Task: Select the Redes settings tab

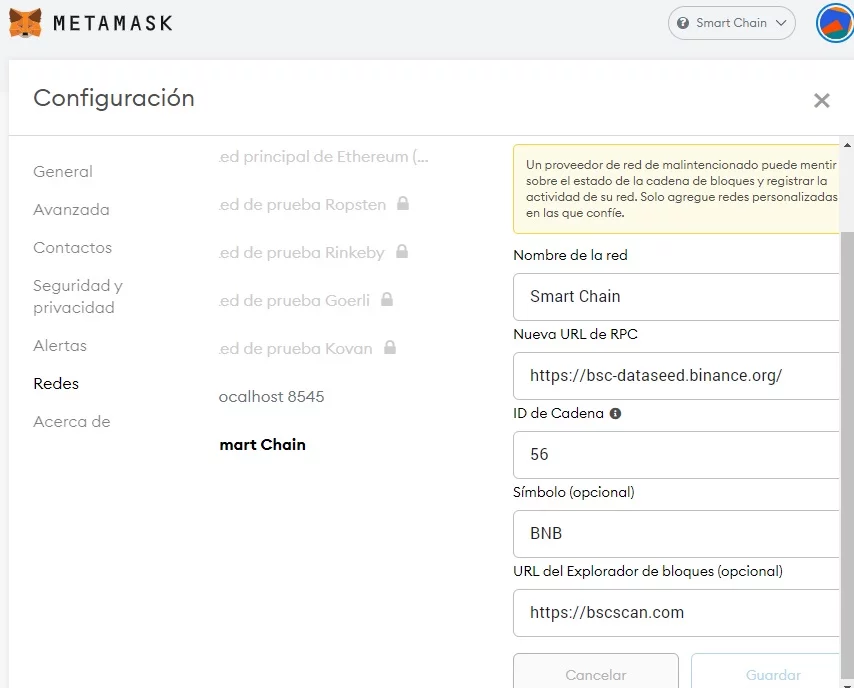Action: (56, 384)
